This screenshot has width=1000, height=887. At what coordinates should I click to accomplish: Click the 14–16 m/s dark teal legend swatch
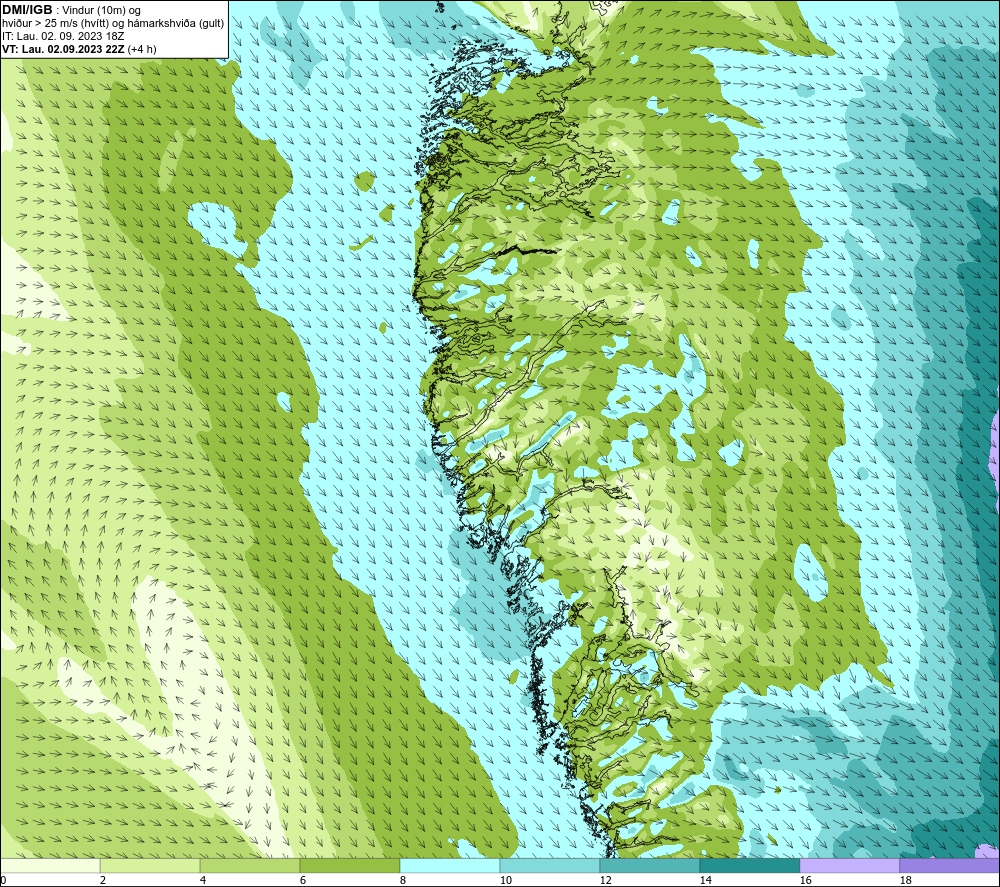coord(749,865)
